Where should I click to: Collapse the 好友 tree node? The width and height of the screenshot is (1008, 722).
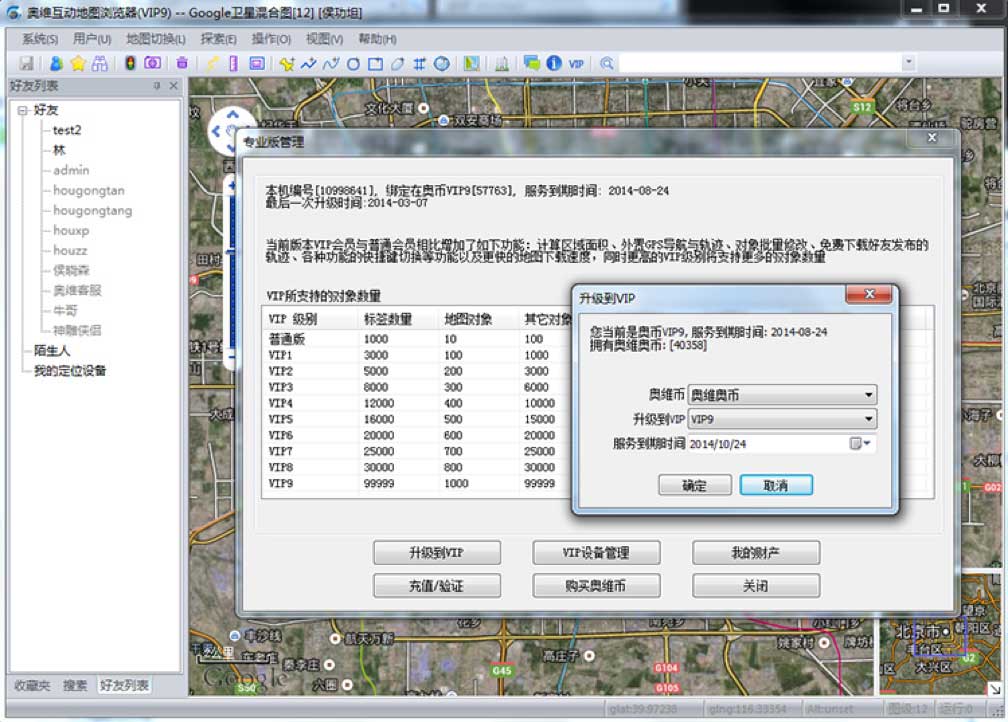23,110
